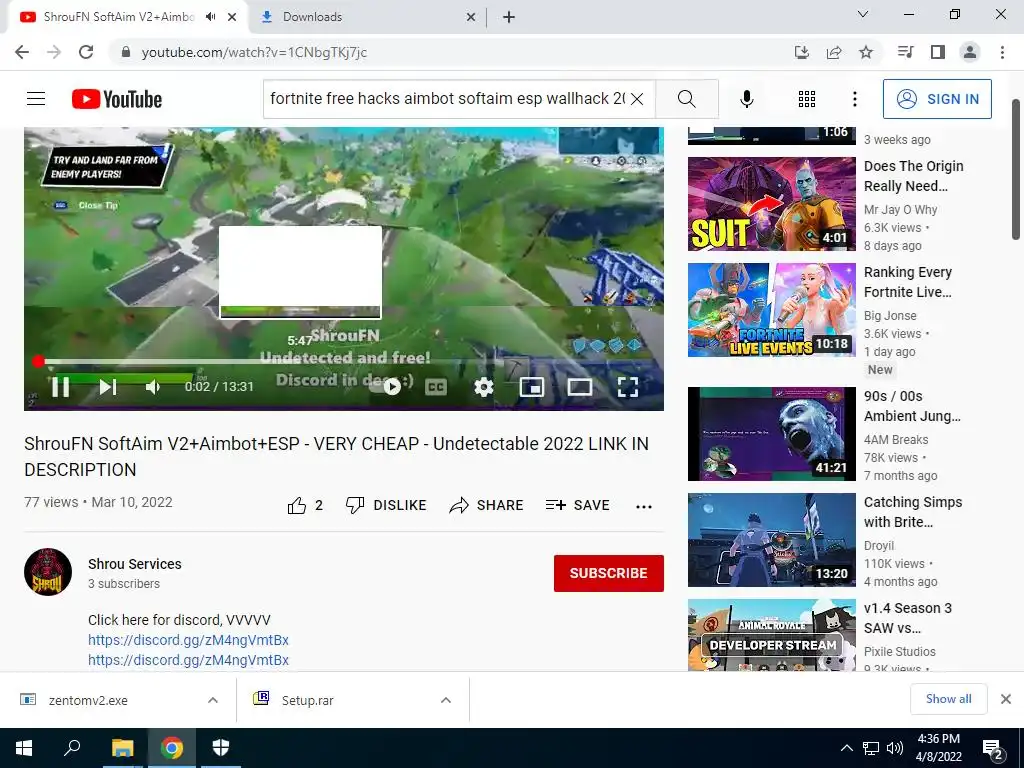Clear the YouTube search box text
1024x768 pixels.
pos(637,99)
